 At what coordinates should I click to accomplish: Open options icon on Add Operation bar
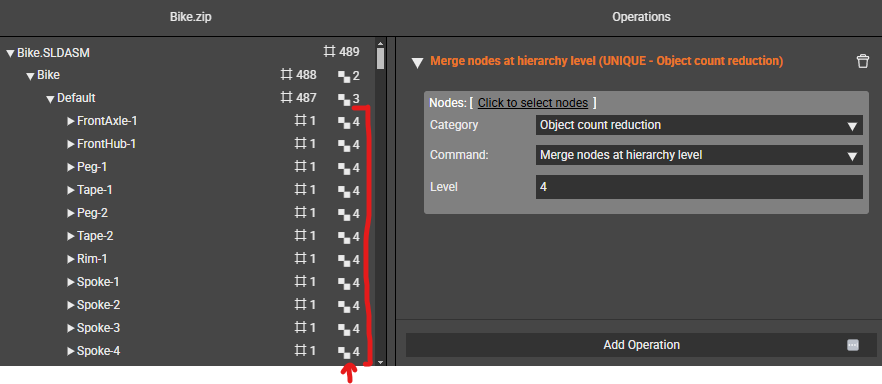point(853,345)
